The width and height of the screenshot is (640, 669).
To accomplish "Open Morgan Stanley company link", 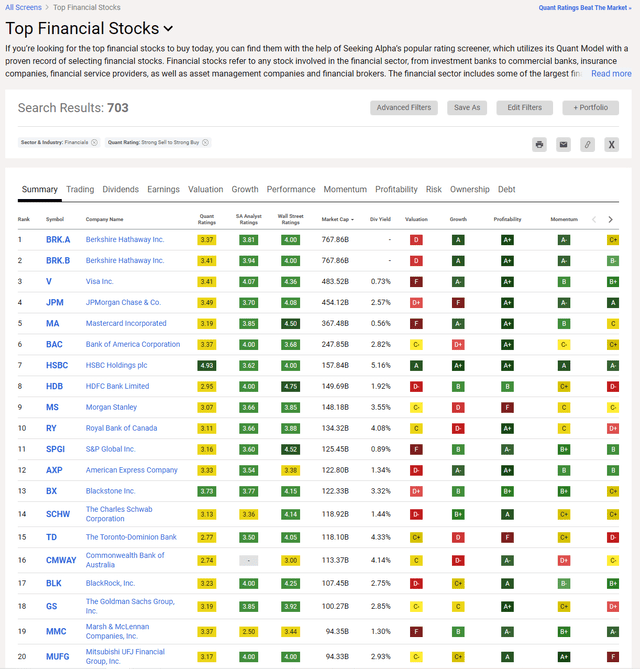I will coord(111,407).
